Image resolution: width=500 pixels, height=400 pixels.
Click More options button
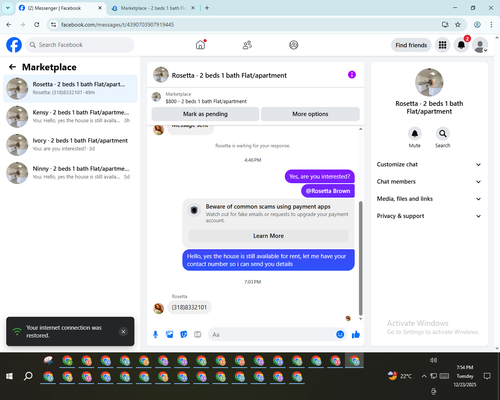tap(310, 114)
